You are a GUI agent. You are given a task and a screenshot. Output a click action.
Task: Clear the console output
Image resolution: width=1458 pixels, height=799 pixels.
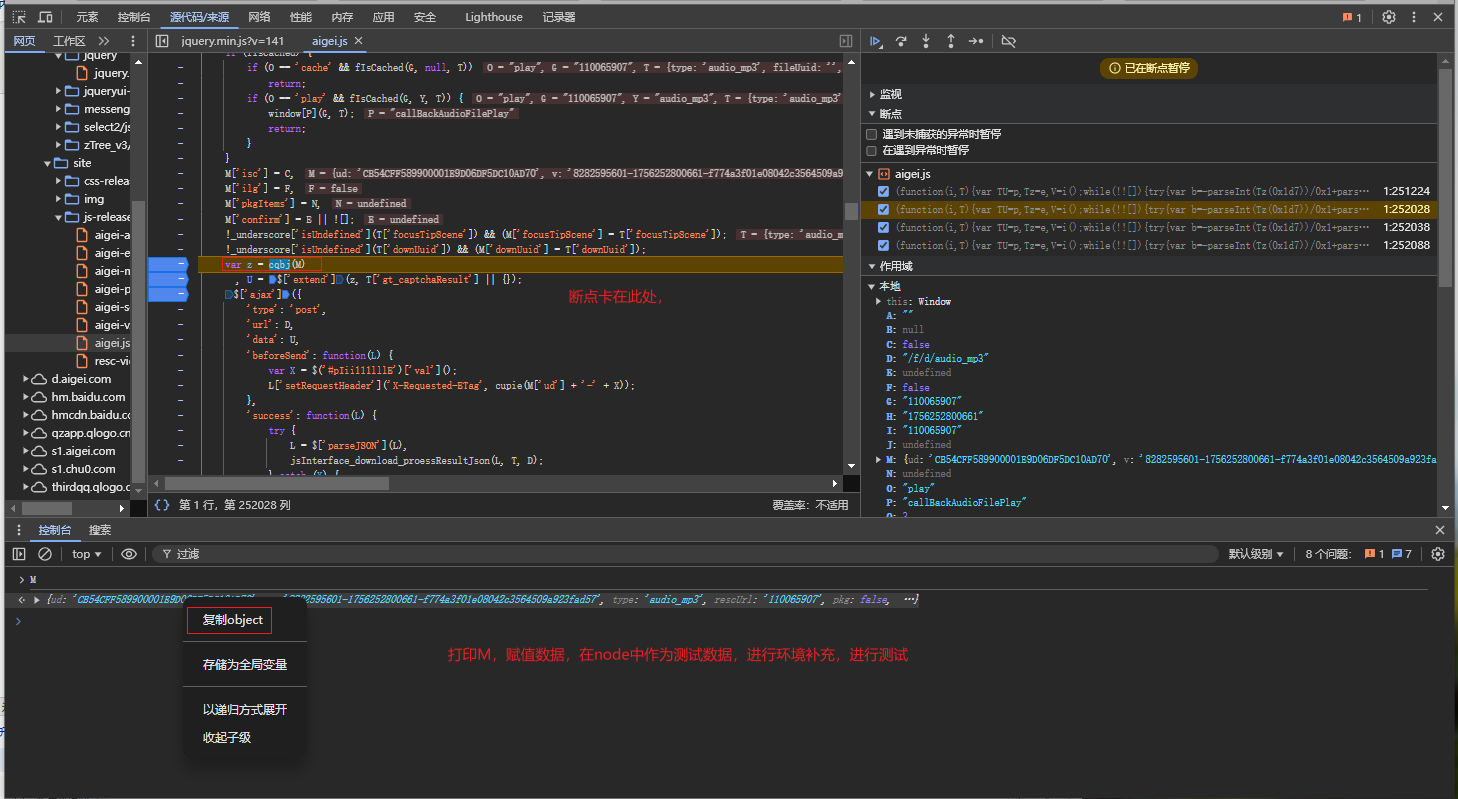coord(45,554)
